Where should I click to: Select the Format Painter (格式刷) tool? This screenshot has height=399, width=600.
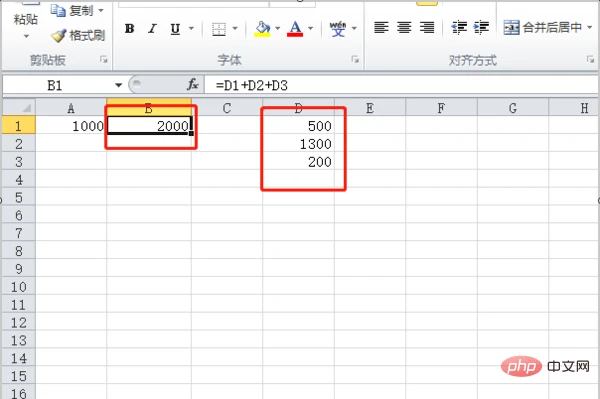[x=78, y=36]
